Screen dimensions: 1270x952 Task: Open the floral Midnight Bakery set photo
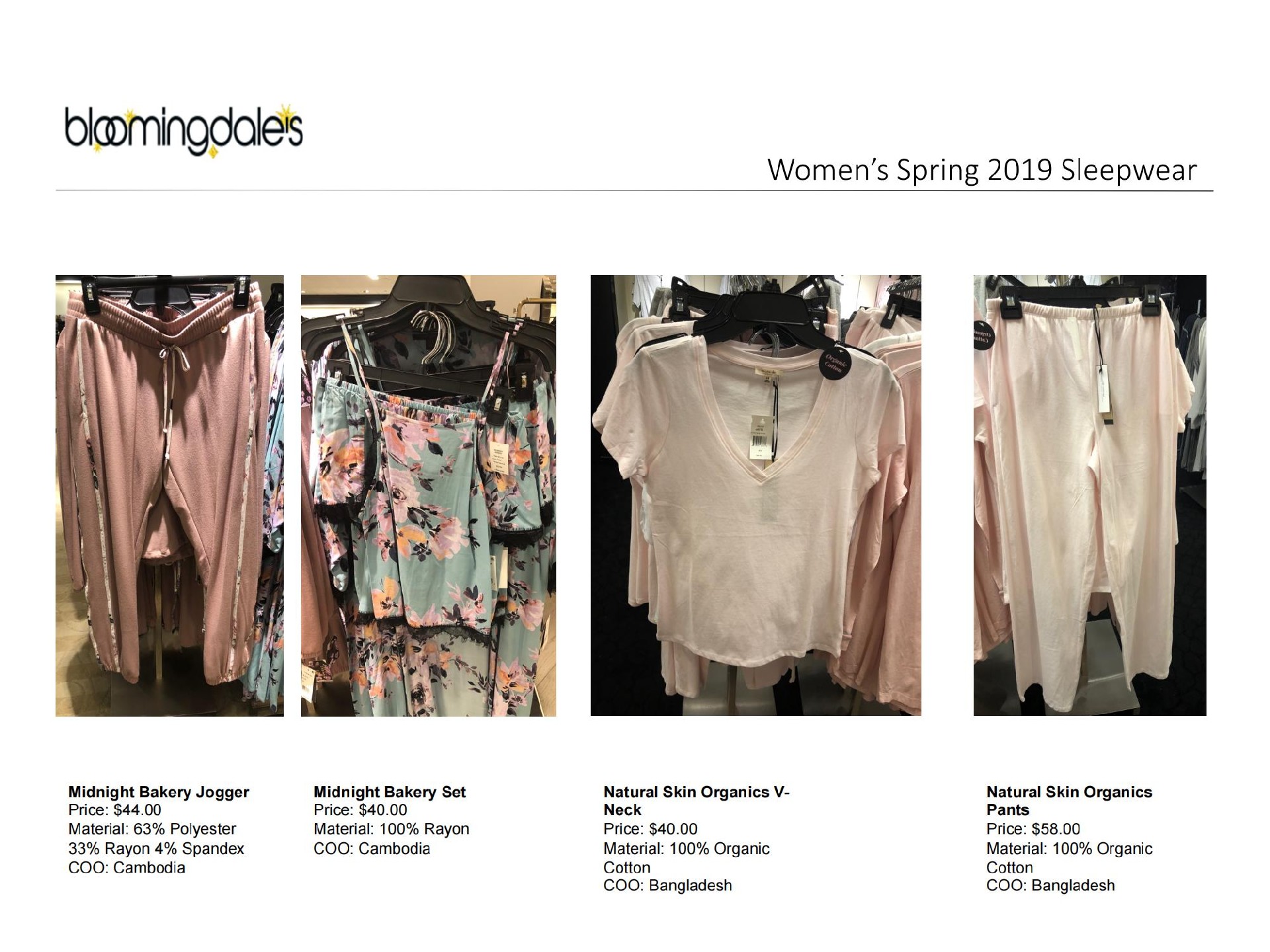[x=429, y=495]
